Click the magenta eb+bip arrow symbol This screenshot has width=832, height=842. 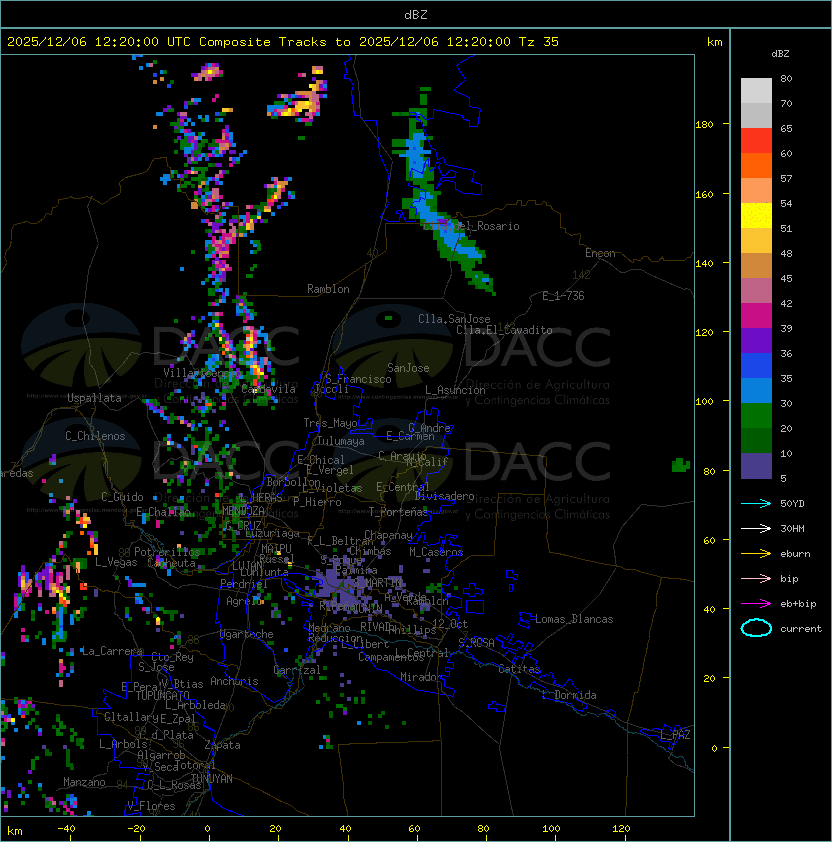756,604
